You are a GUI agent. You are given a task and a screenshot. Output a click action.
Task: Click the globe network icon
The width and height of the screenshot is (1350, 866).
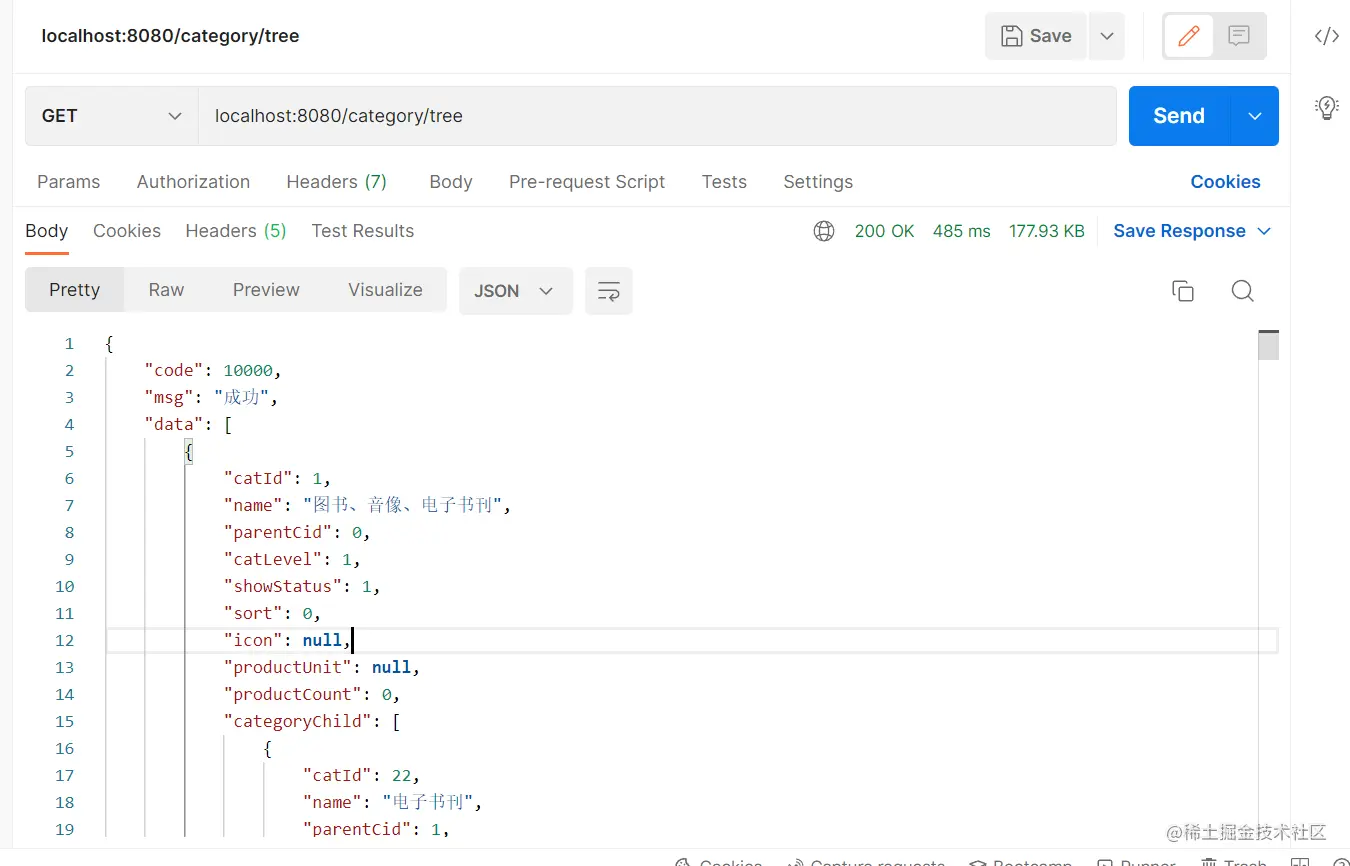click(x=824, y=231)
